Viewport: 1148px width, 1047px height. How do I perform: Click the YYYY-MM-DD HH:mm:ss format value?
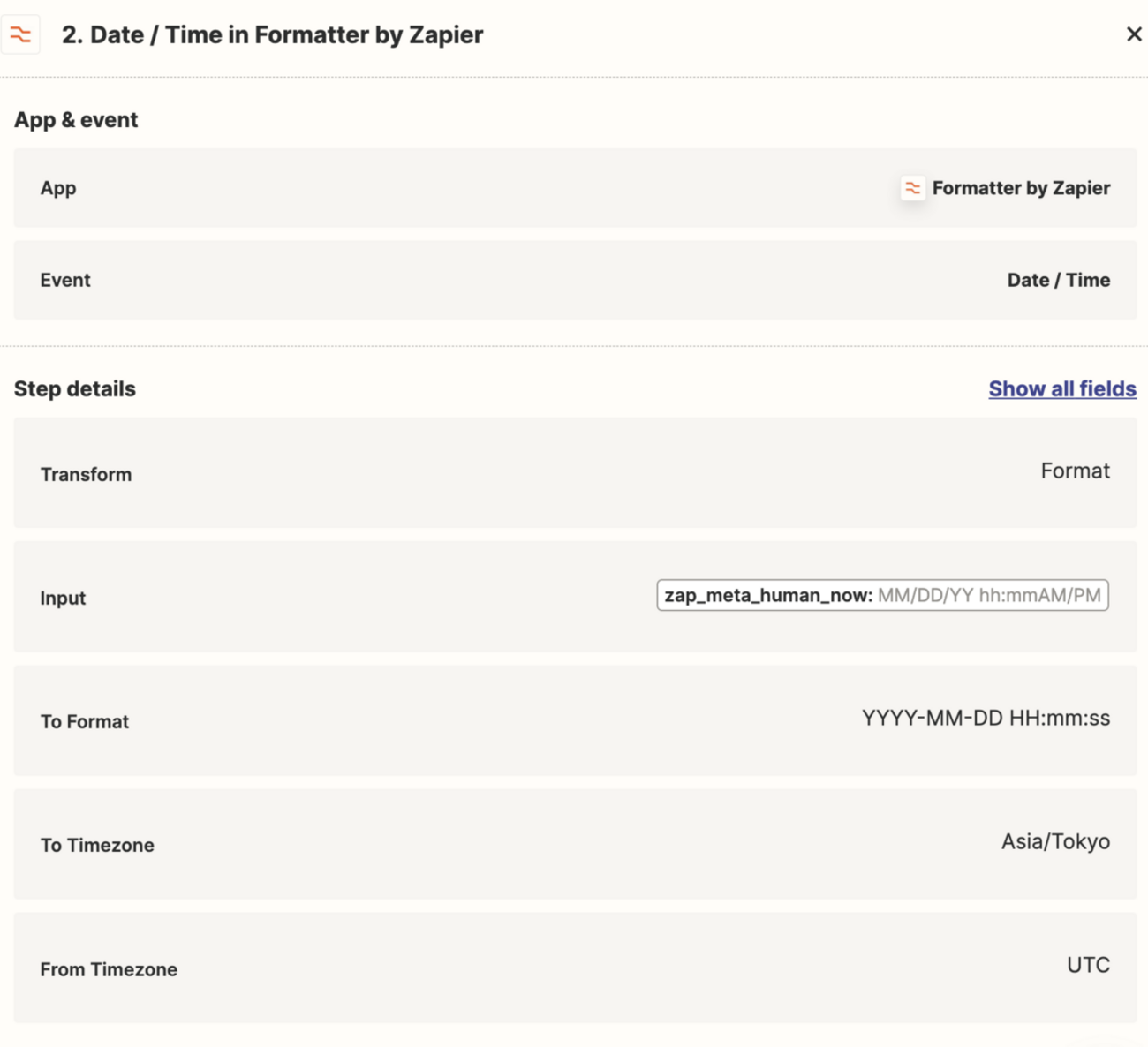point(986,719)
